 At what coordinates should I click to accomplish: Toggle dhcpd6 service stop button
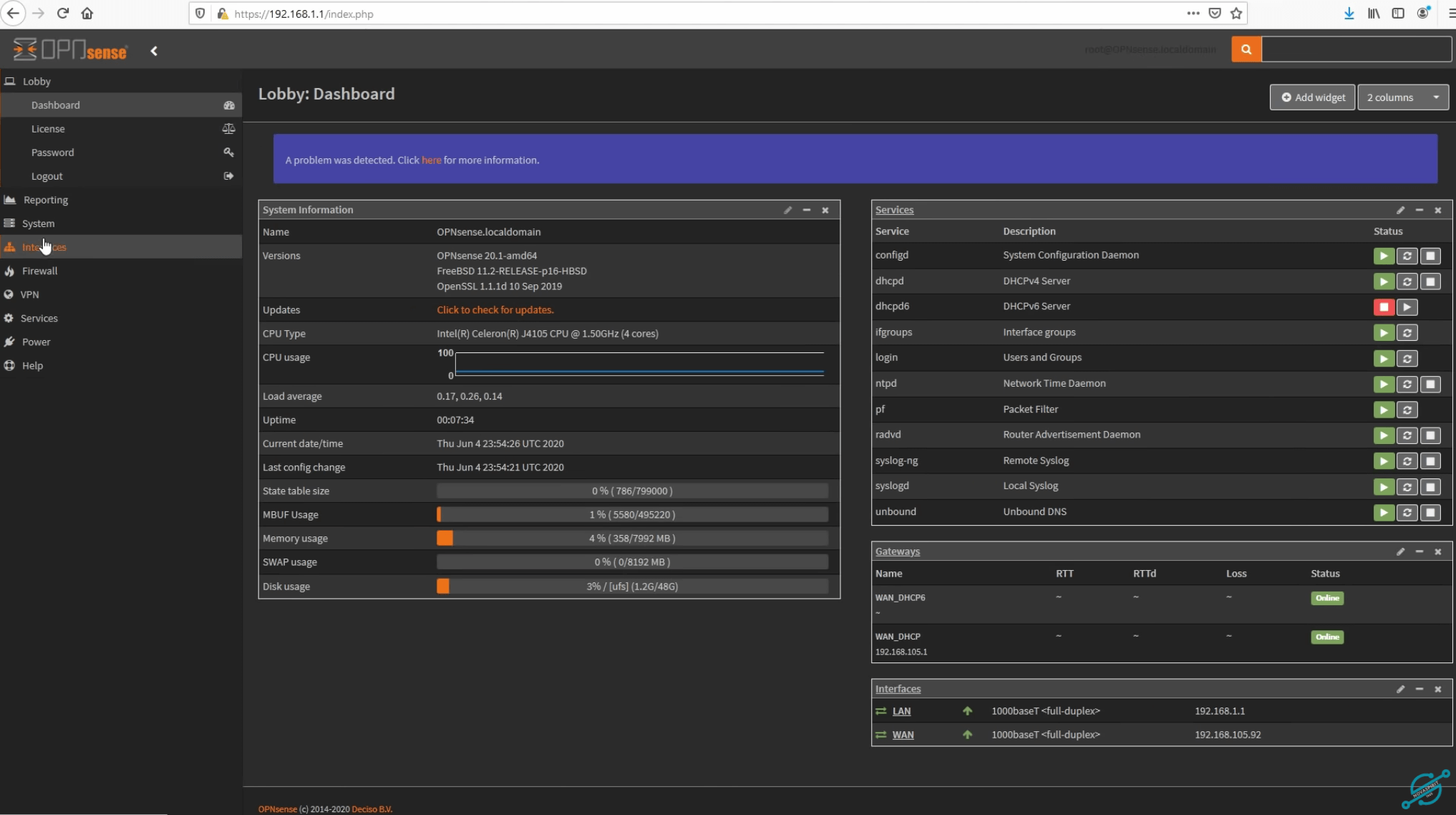pyautogui.click(x=1383, y=306)
